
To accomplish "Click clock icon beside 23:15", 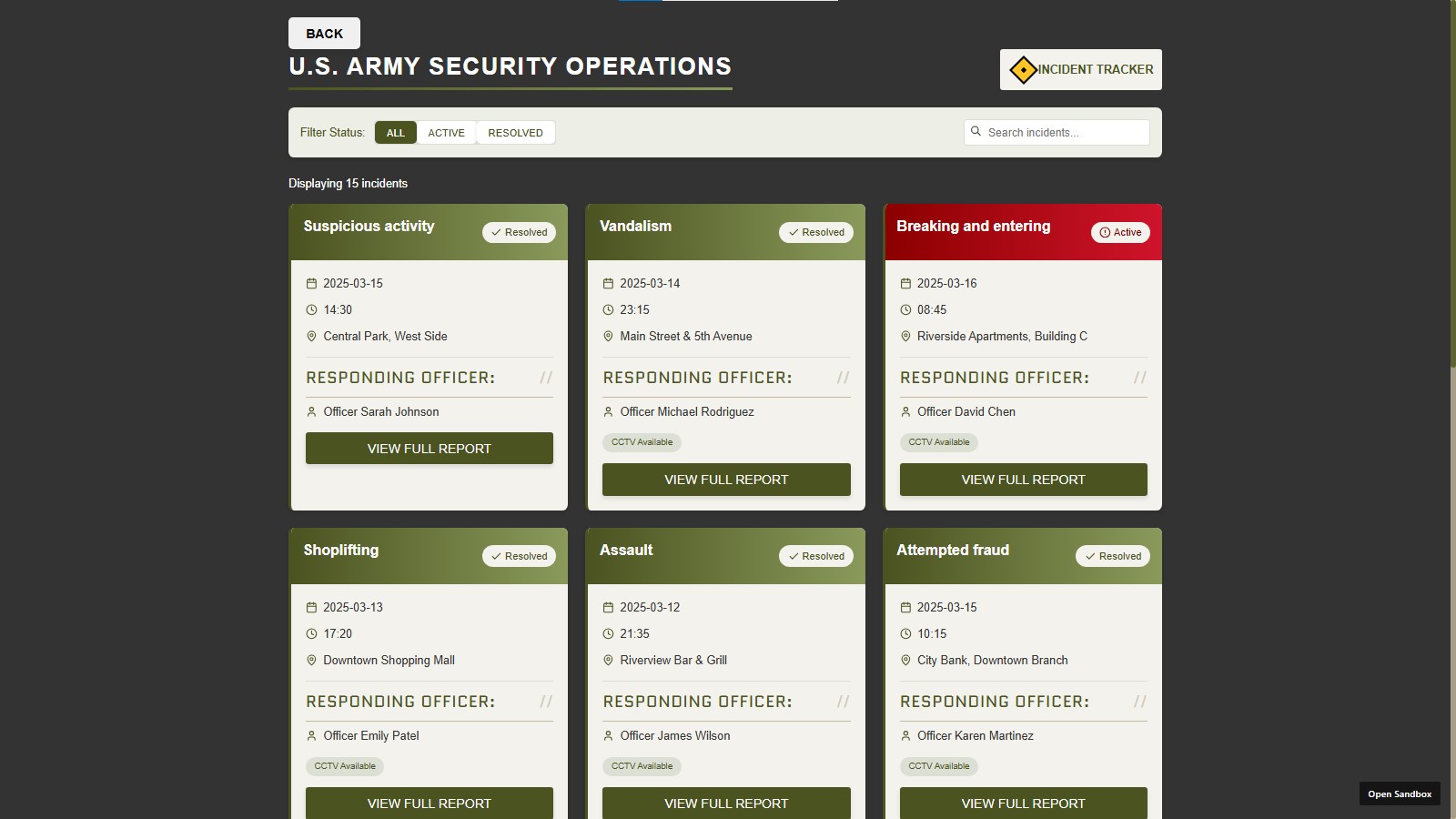I will [608, 310].
